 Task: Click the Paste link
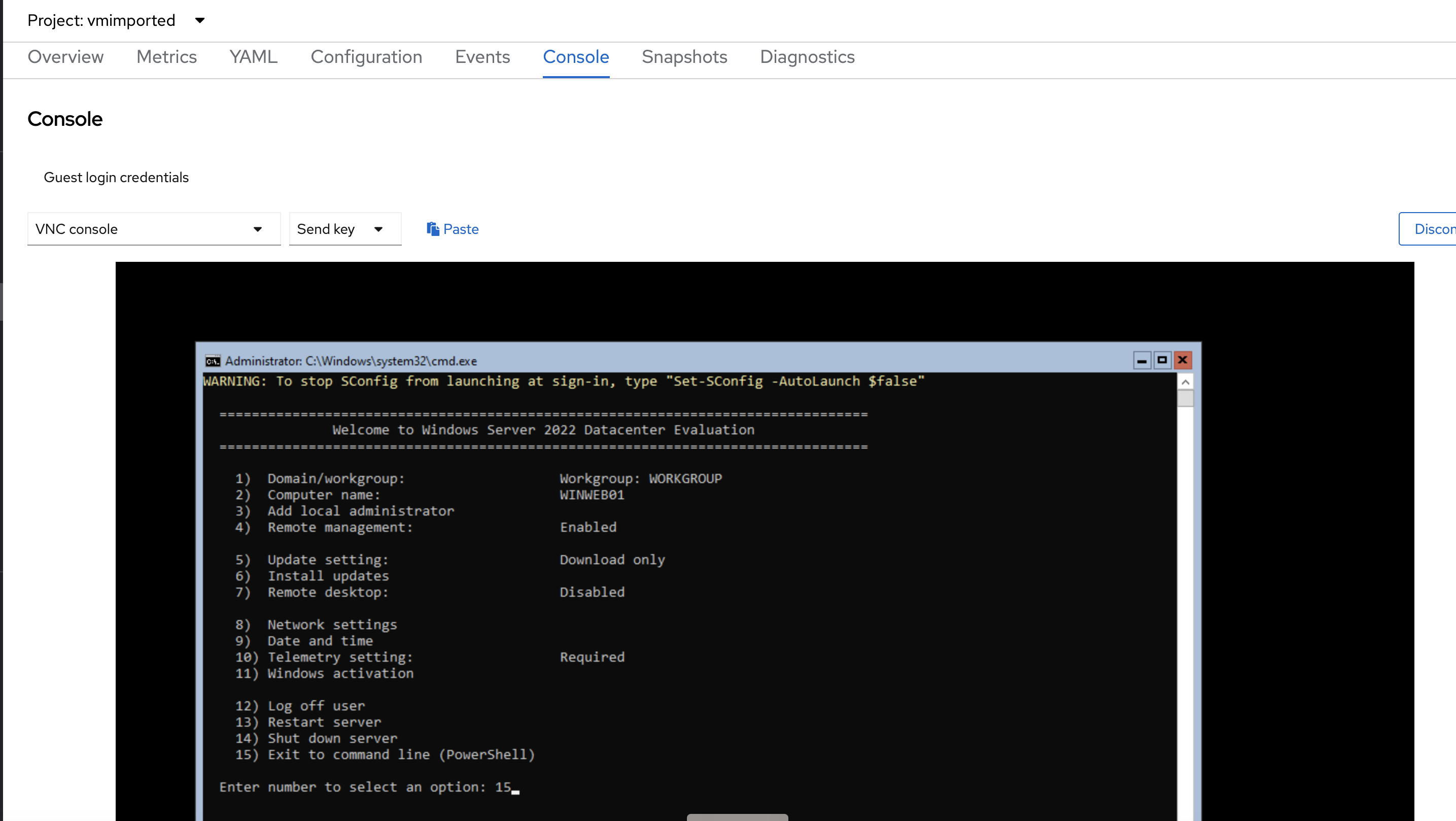click(x=461, y=228)
